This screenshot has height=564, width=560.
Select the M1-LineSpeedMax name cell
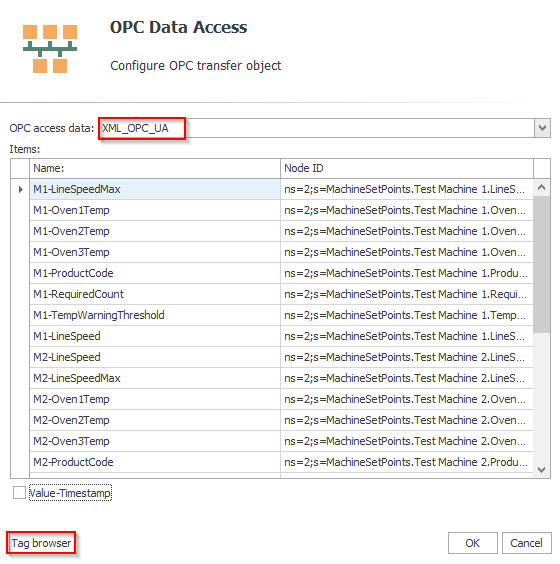[x=155, y=189]
